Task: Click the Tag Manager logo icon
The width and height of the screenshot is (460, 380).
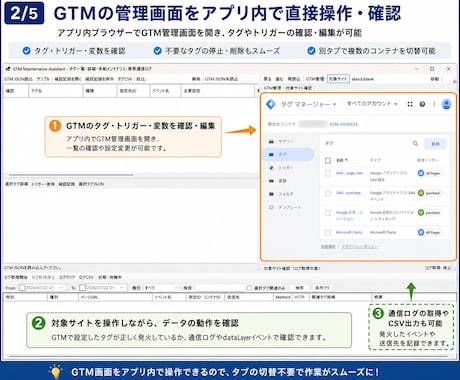Action: click(x=271, y=104)
